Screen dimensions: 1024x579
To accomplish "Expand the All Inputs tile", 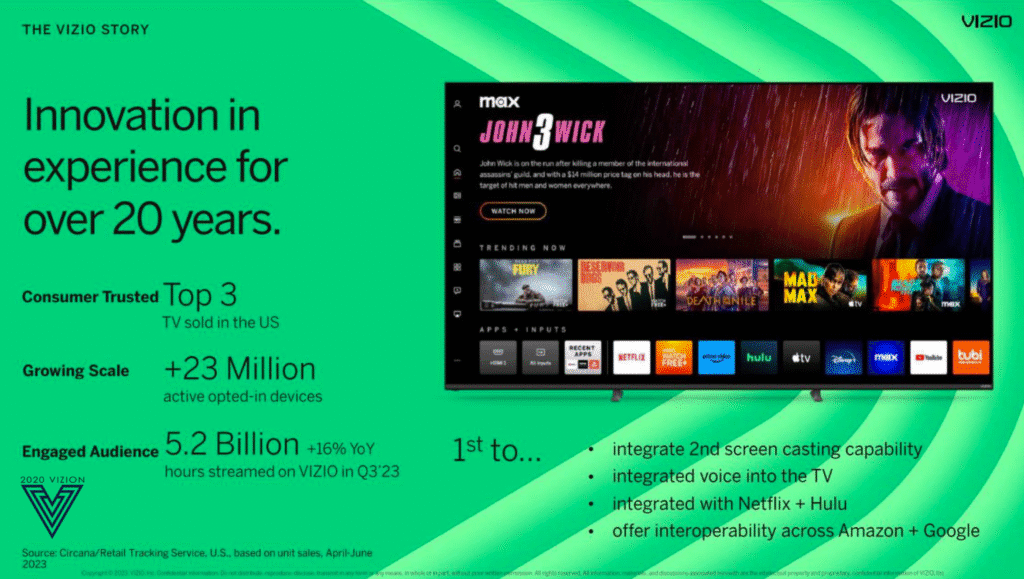I will (x=540, y=357).
